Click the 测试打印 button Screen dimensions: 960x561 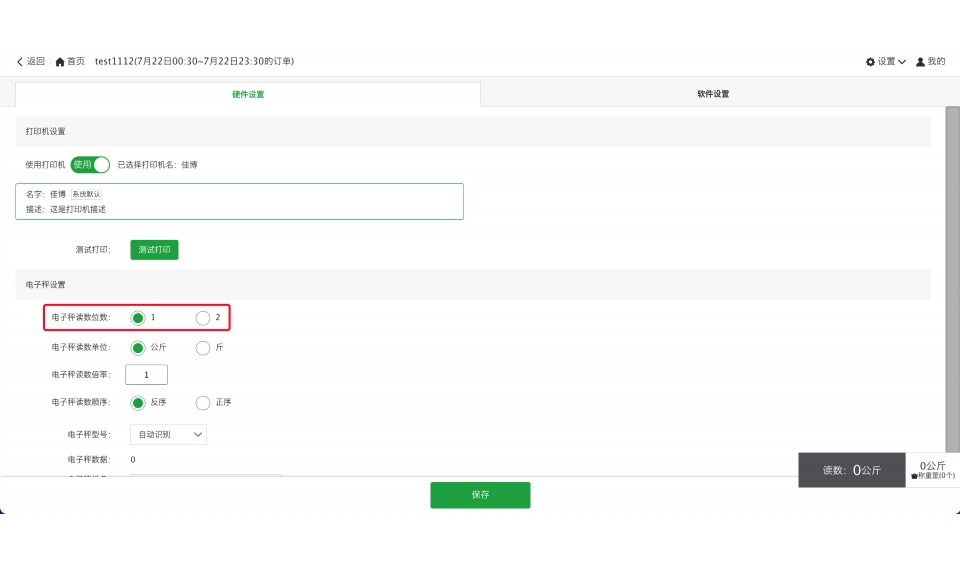pyautogui.click(x=154, y=249)
